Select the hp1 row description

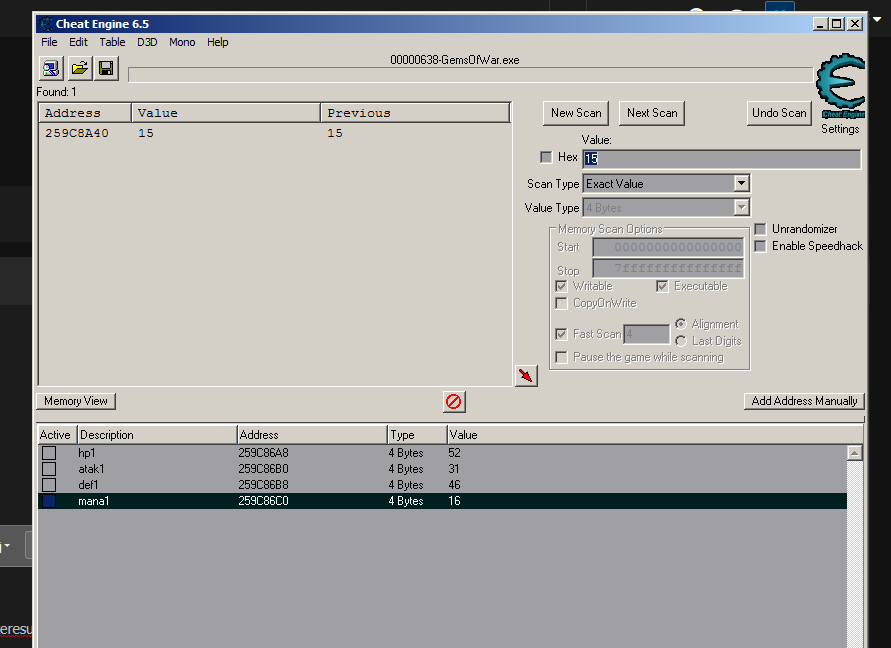[87, 453]
